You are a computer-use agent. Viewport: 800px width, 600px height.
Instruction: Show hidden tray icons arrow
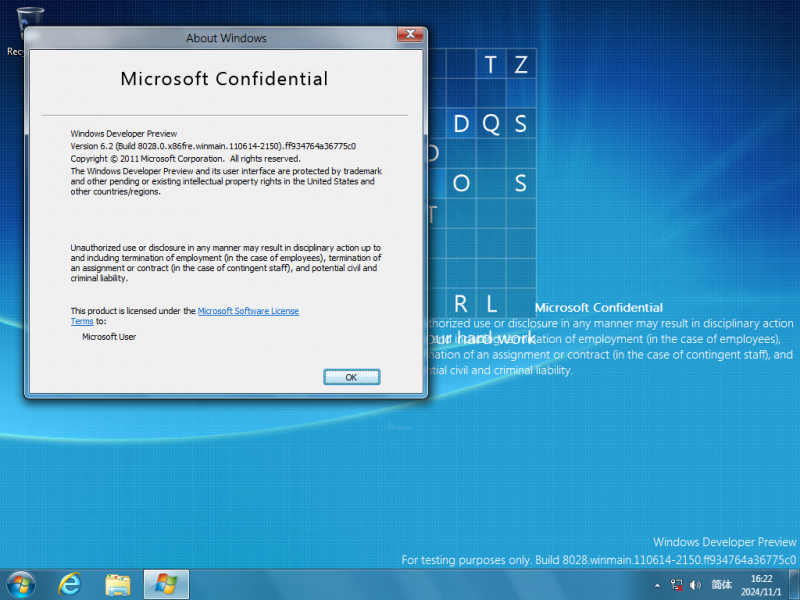coord(657,585)
